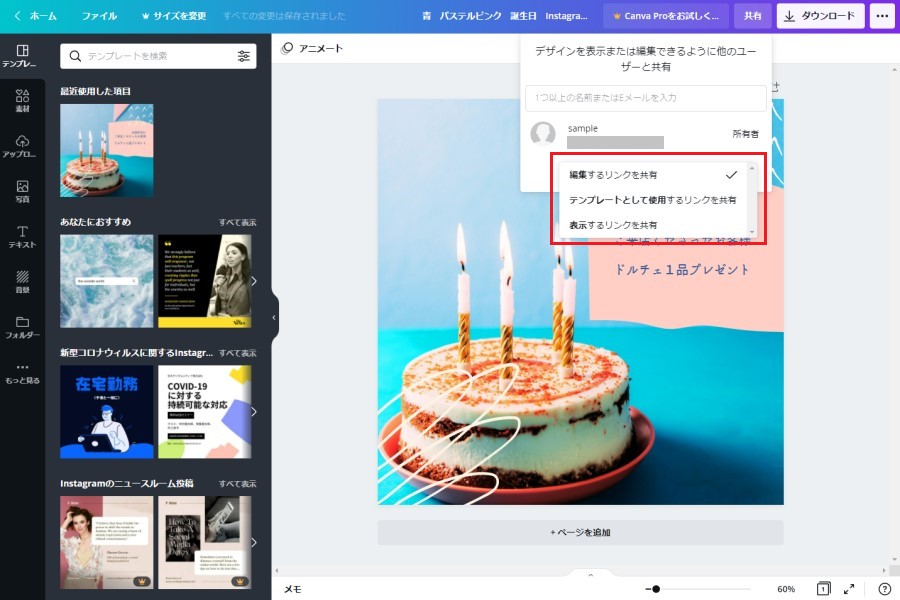
Task: Click the ダウンロード button
Action: (820, 16)
